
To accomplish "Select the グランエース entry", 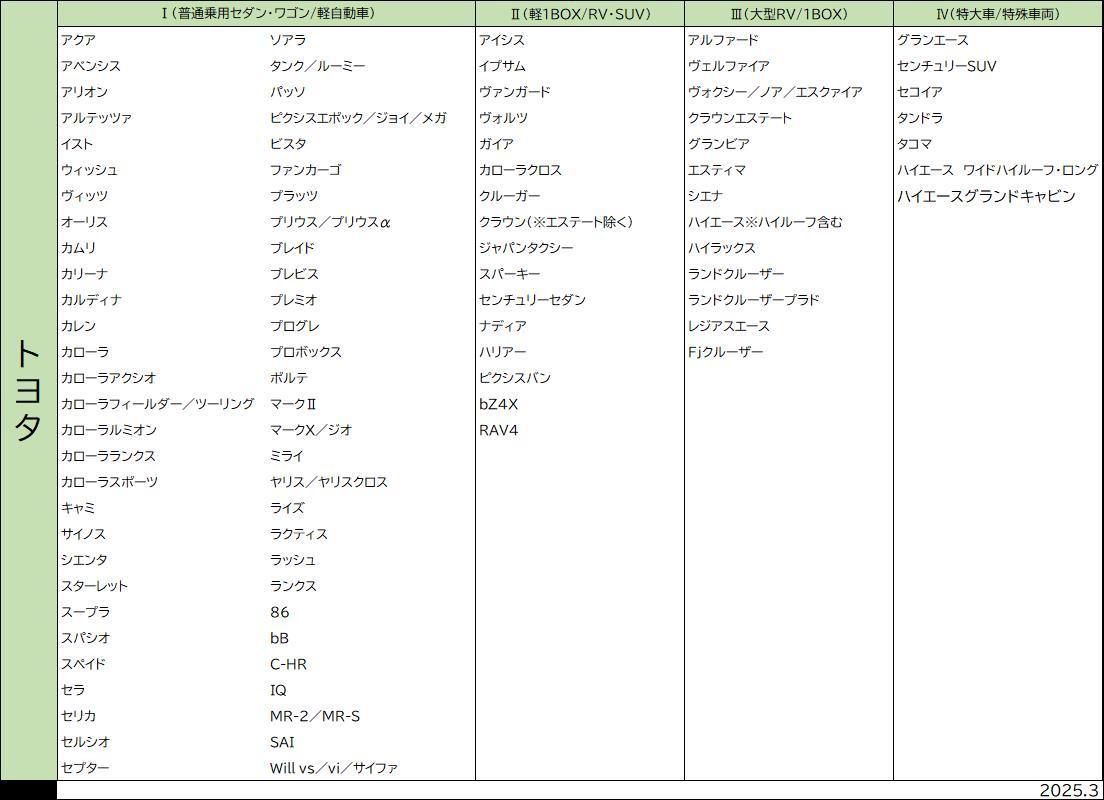I will pyautogui.click(x=932, y=40).
